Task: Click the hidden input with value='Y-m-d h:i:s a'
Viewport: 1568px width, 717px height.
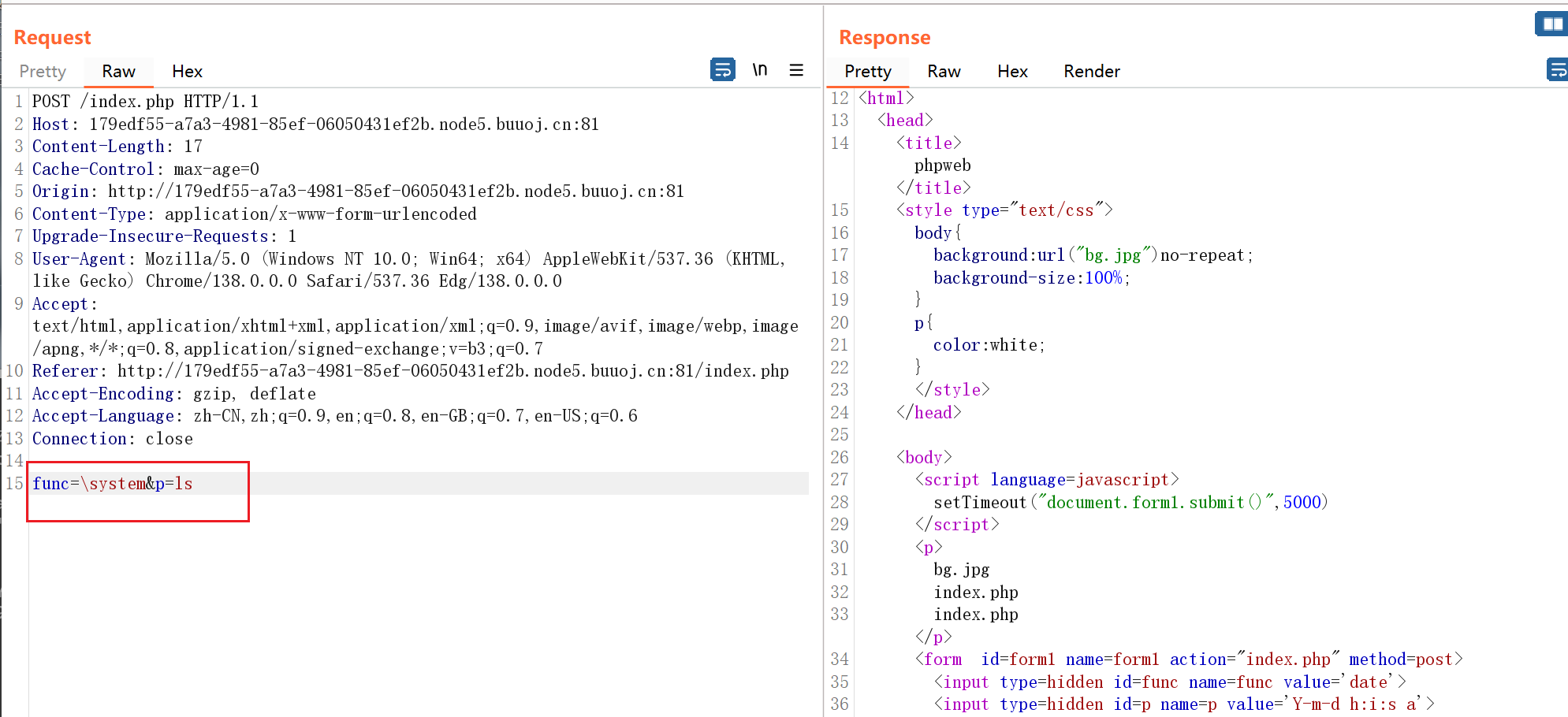Action: [x=1184, y=704]
